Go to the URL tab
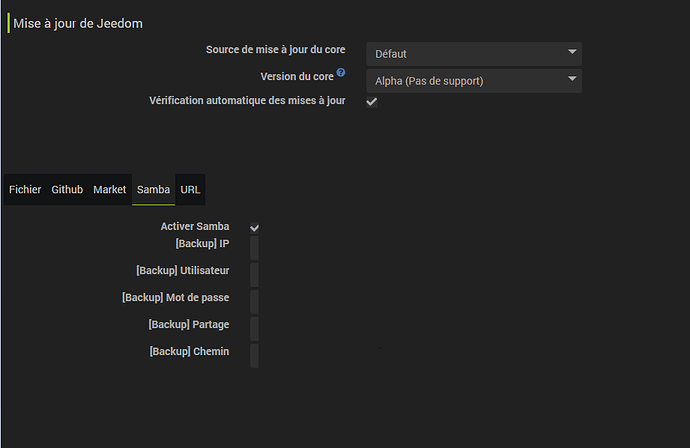 (191, 189)
